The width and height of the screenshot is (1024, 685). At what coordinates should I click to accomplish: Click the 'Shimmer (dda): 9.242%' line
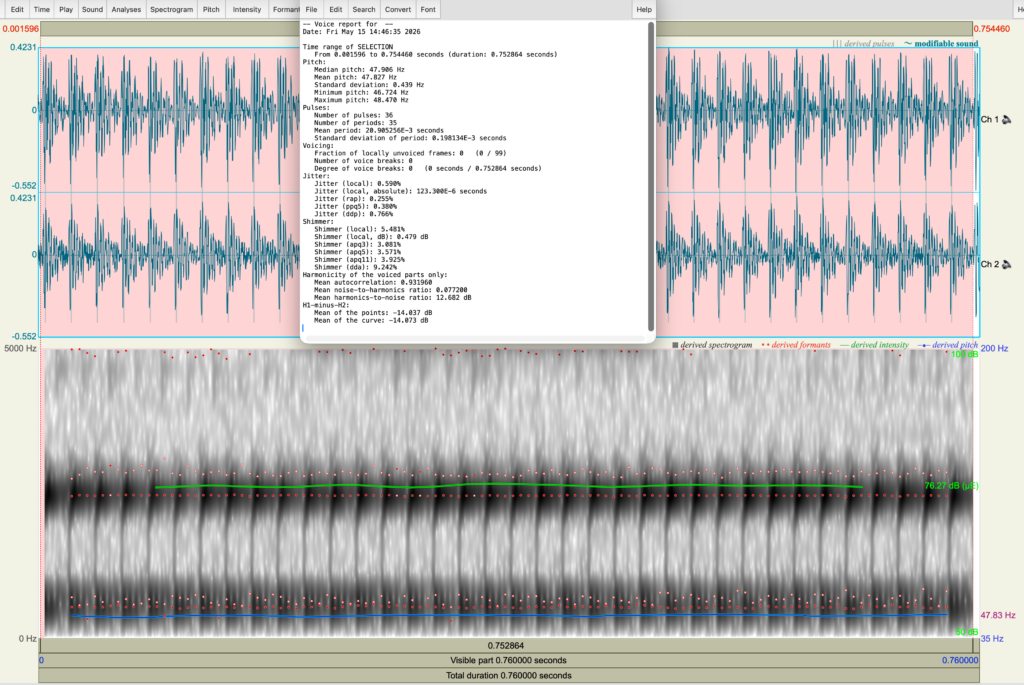[355, 267]
